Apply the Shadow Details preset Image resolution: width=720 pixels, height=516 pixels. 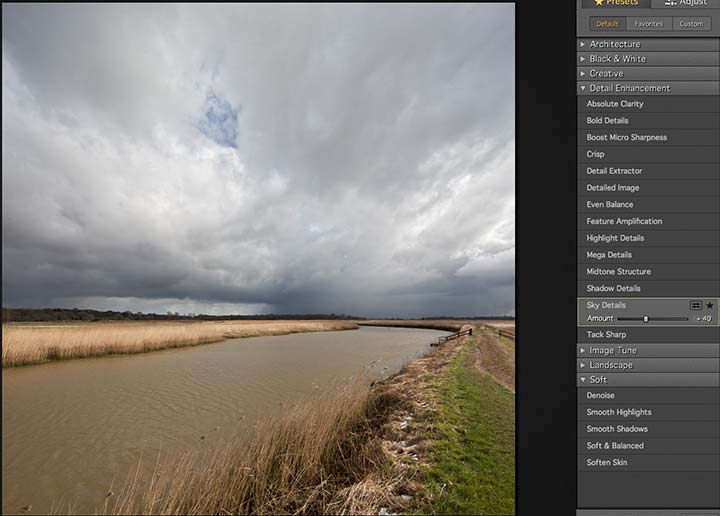pyautogui.click(x=648, y=288)
